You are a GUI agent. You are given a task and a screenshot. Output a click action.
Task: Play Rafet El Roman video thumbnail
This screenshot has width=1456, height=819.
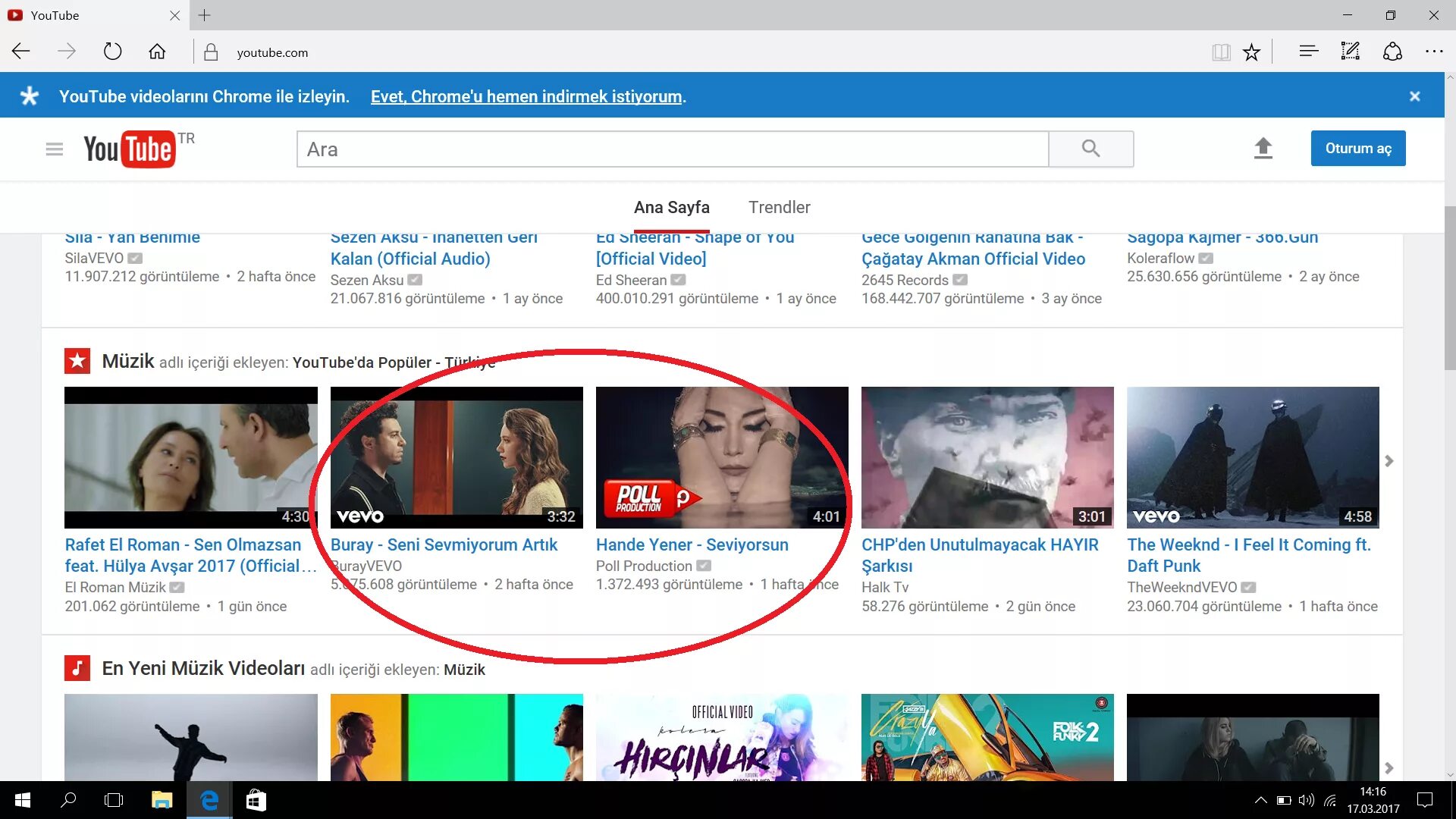point(191,457)
